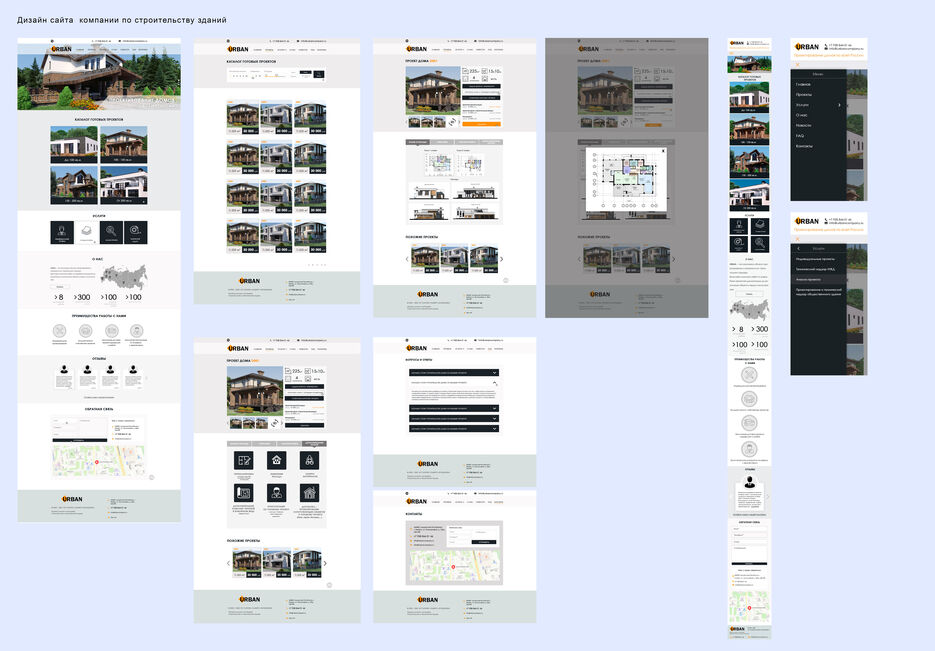Show next similar project on upper project page
935x651 pixels.
pos(501,259)
